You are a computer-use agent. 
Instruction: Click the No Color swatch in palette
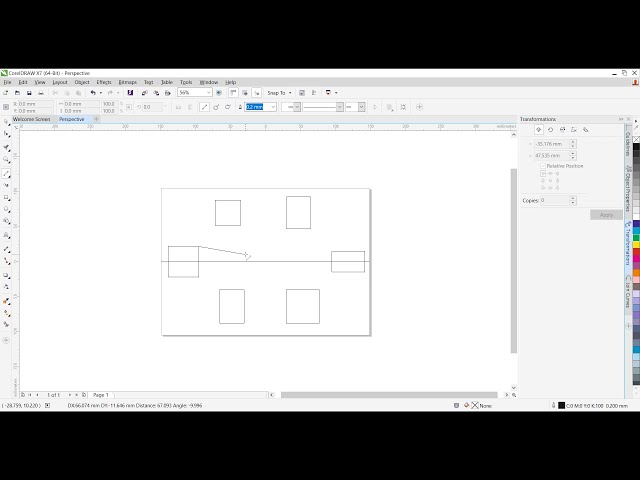pos(636,140)
